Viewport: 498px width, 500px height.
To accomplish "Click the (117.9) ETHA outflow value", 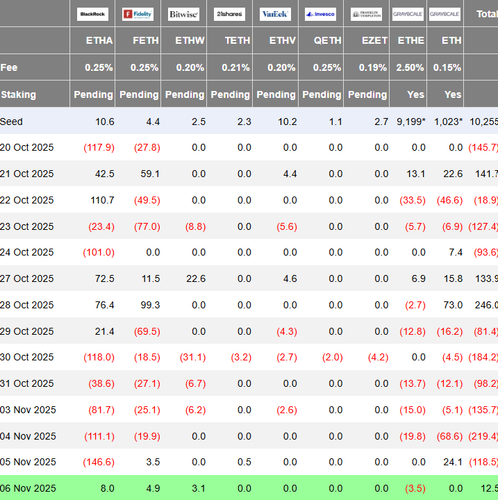I will tap(99, 147).
